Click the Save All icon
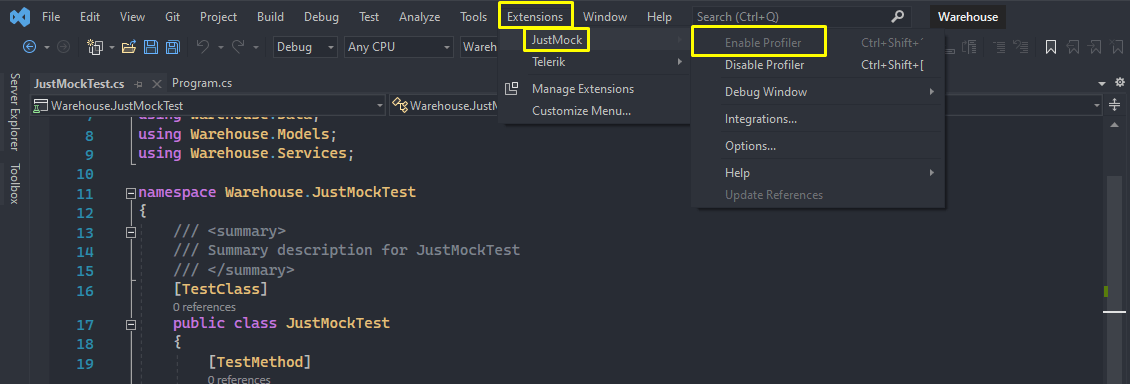Screen dimensions: 1130x384 pyautogui.click(x=172, y=47)
